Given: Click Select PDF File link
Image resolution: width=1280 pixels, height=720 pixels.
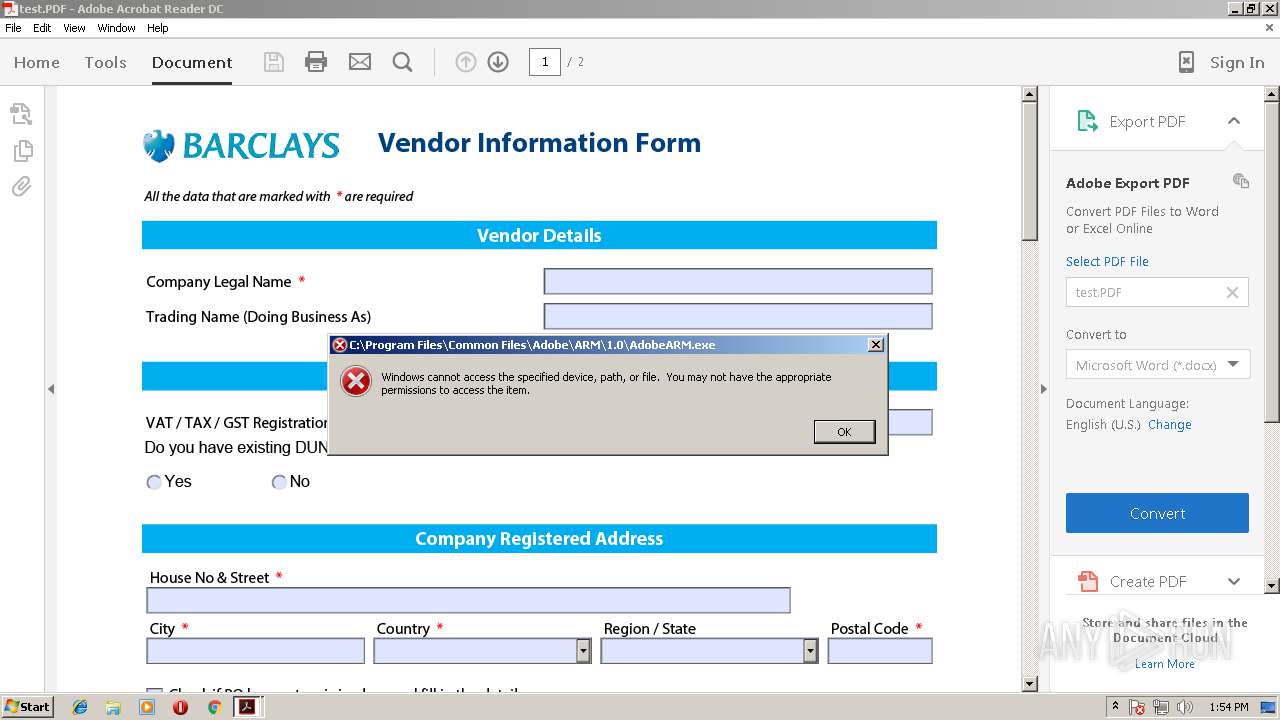Looking at the screenshot, I should (1107, 261).
